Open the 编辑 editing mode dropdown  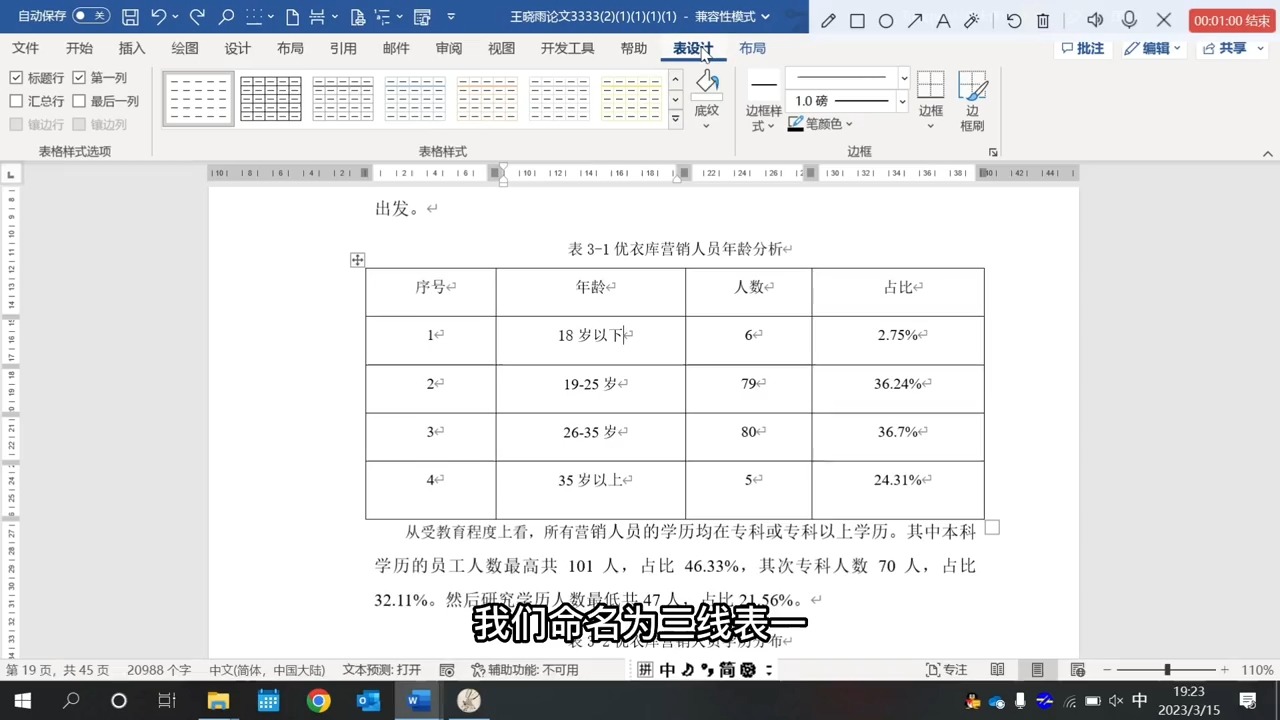1153,48
